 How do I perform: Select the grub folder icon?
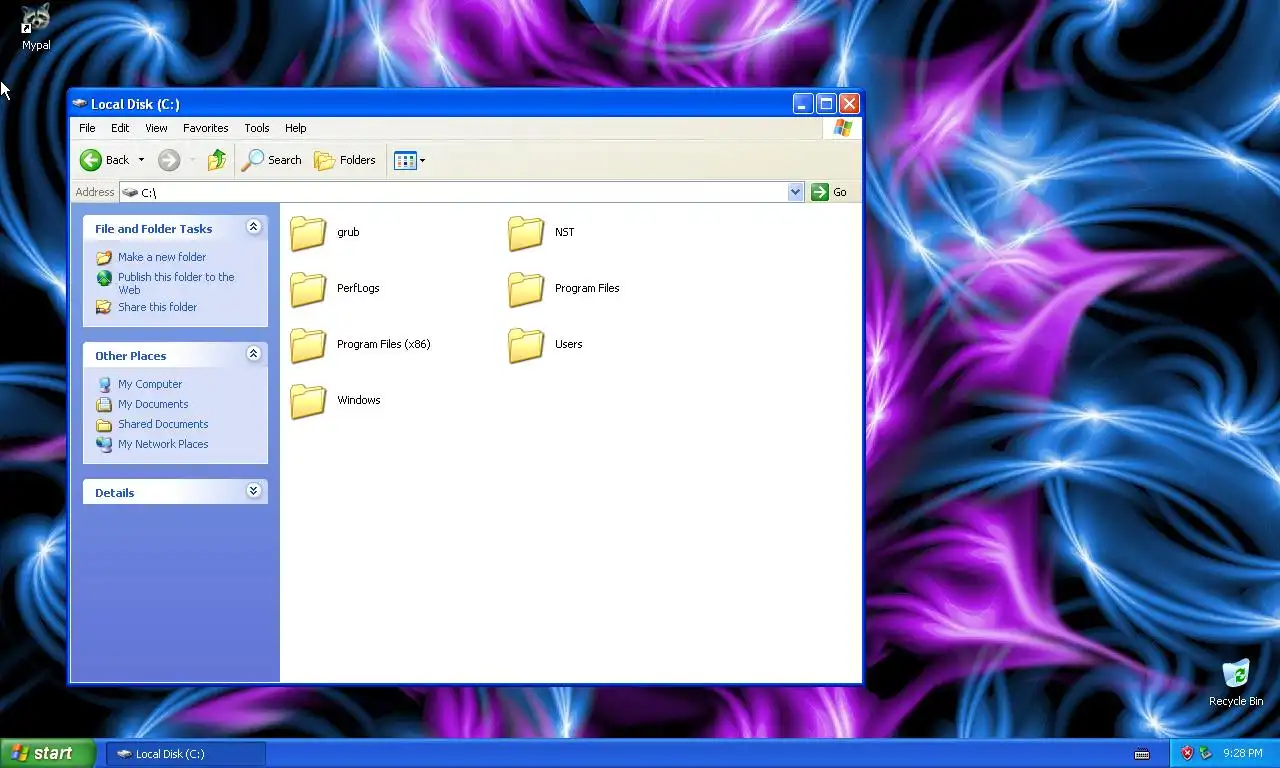click(308, 233)
